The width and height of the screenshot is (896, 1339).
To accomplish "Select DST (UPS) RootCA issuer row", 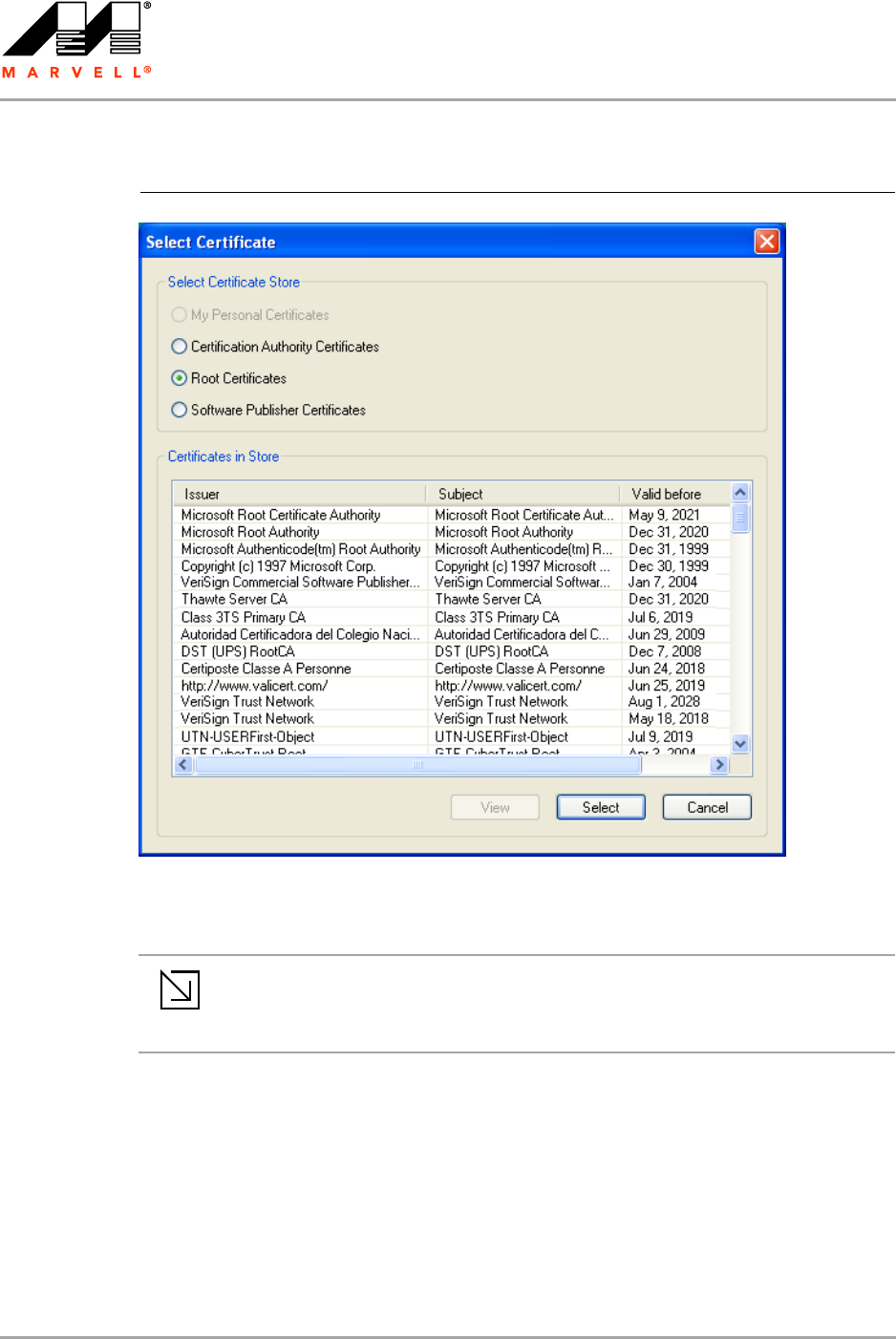I will pos(238,651).
